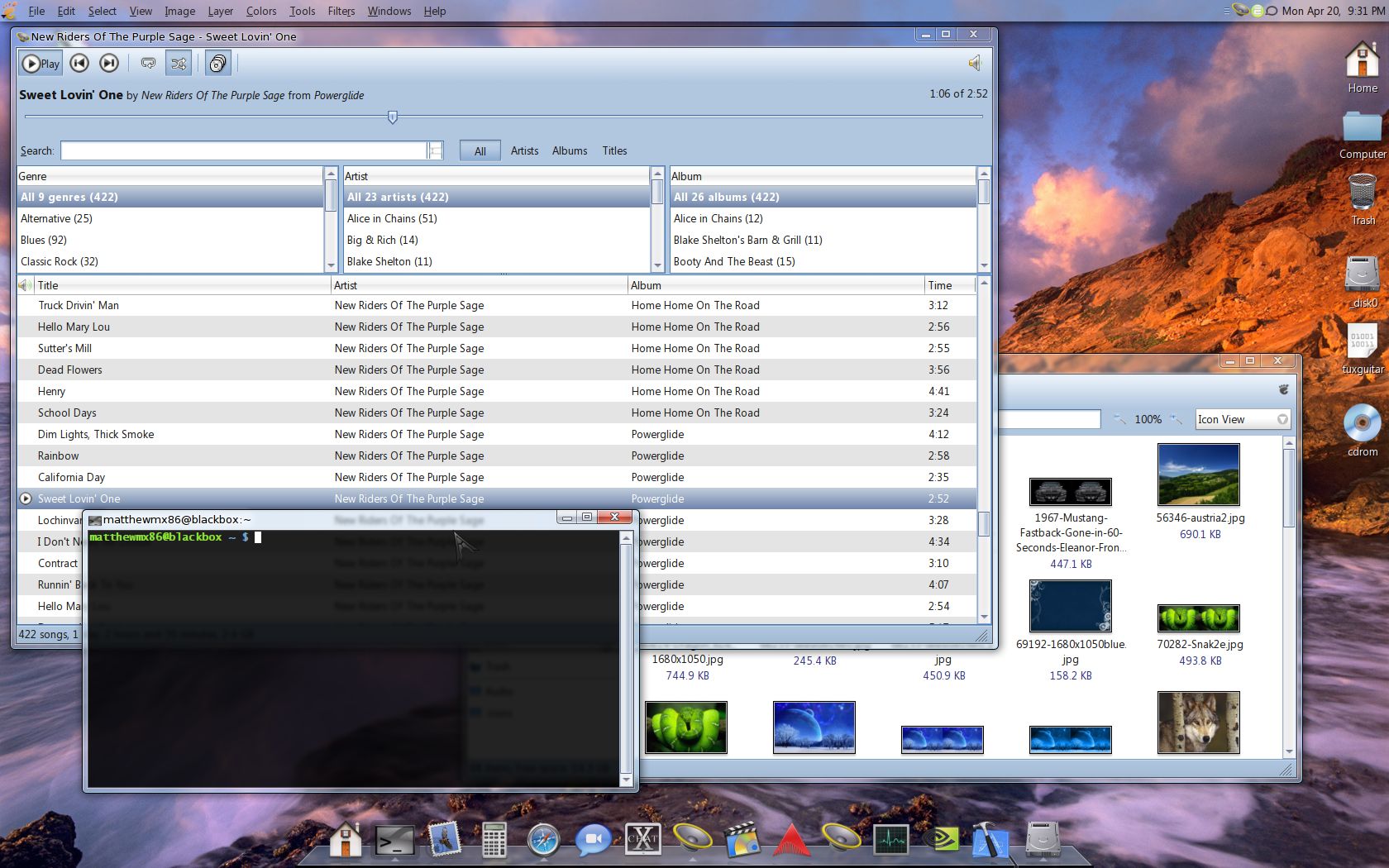Viewport: 1389px width, 868px height.
Task: Select the 70282-Snak2e.jpg thumbnail
Action: (x=1199, y=618)
